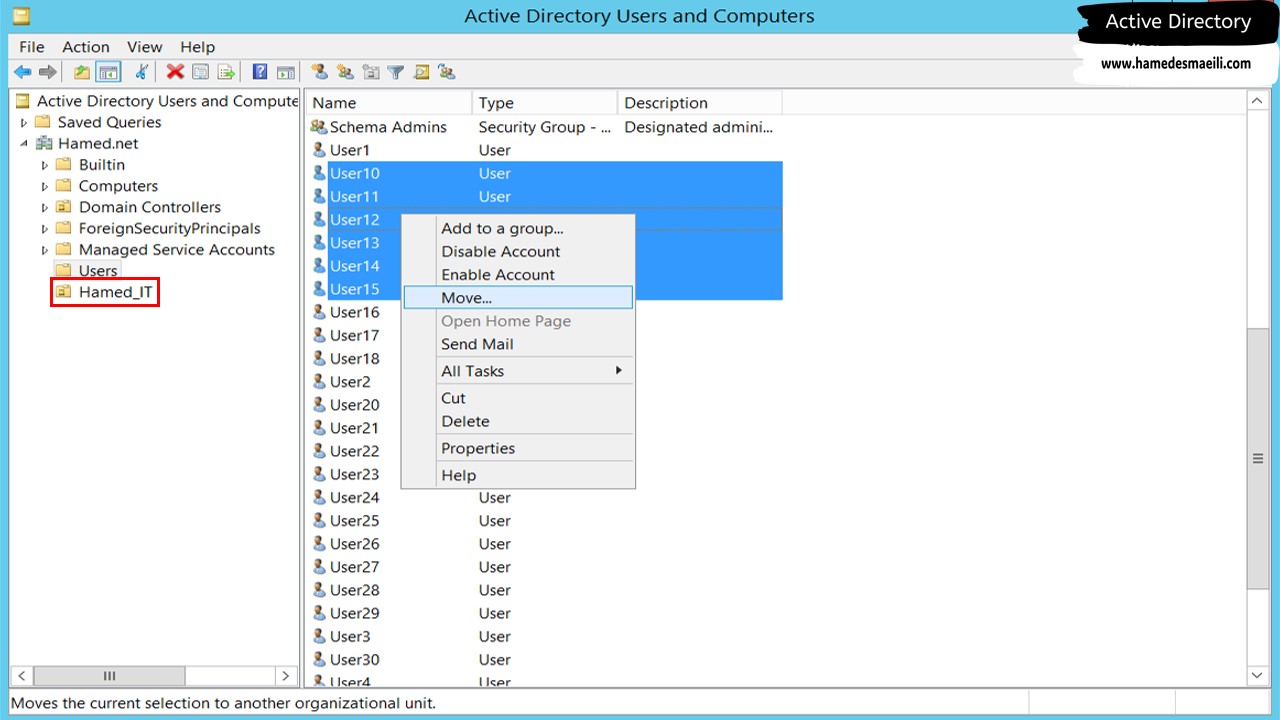Click Add to group toolbar icon
Screen dimensions: 1280x720
[x=447, y=72]
